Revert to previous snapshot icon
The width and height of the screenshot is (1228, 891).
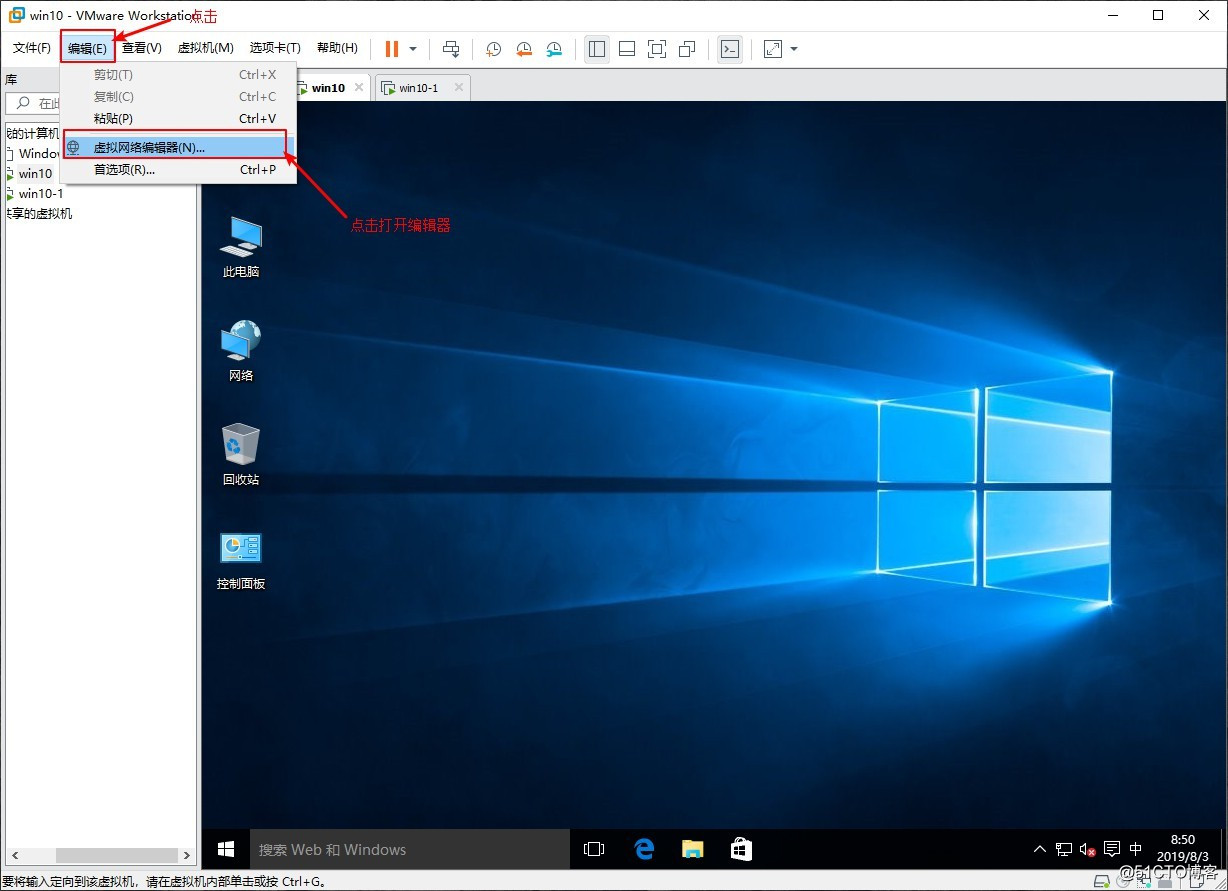[x=523, y=48]
